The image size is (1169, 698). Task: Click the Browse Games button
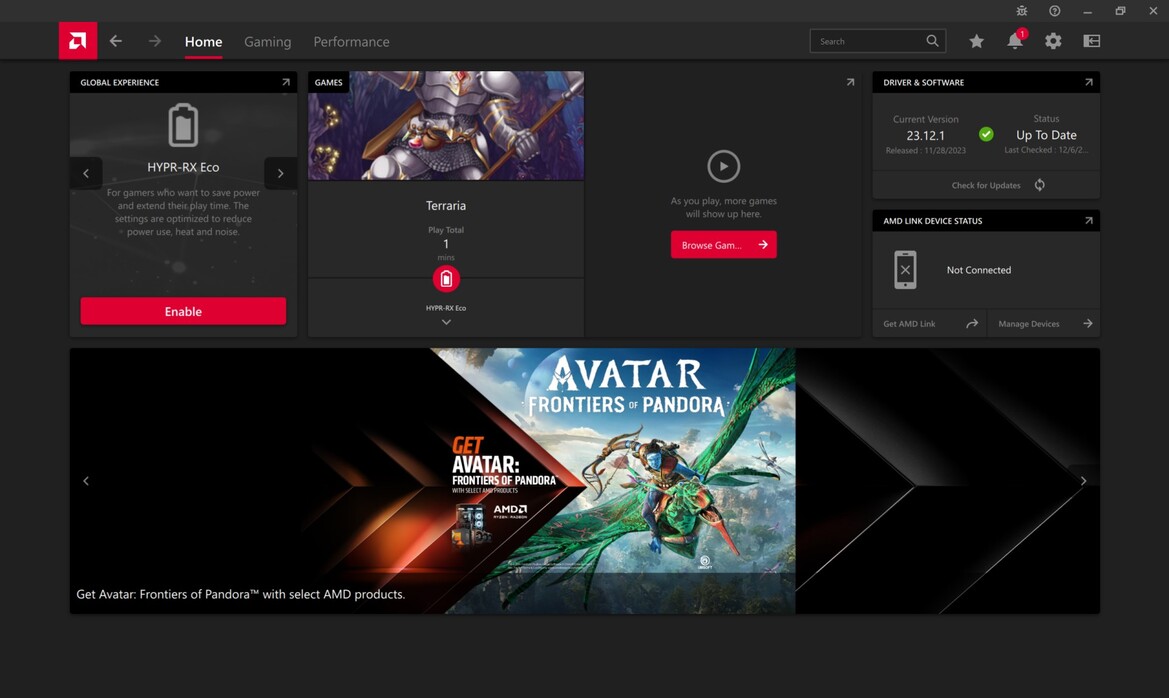pyautogui.click(x=723, y=245)
